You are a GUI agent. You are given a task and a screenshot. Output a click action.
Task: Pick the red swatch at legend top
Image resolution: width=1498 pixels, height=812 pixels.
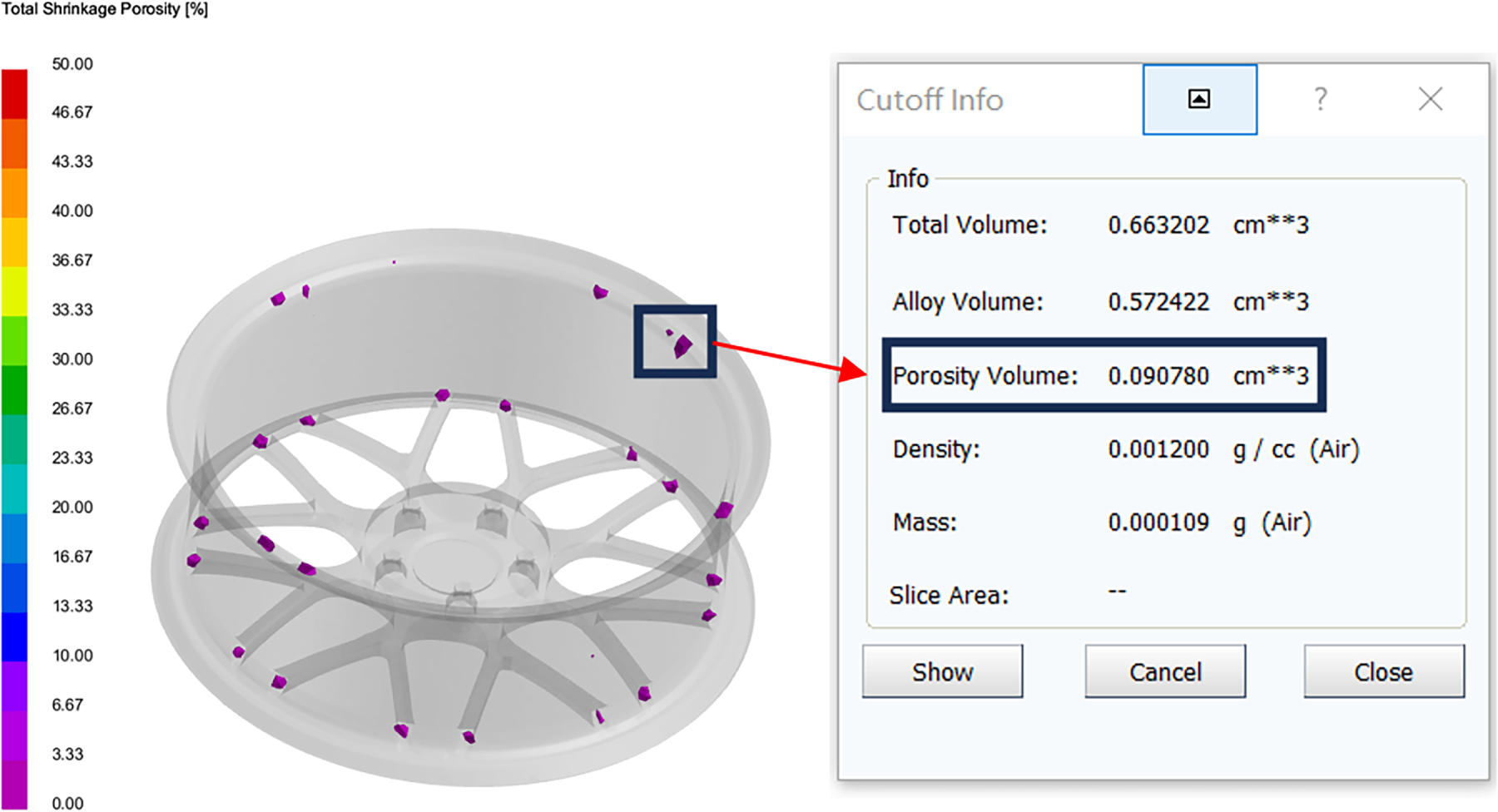14,93
